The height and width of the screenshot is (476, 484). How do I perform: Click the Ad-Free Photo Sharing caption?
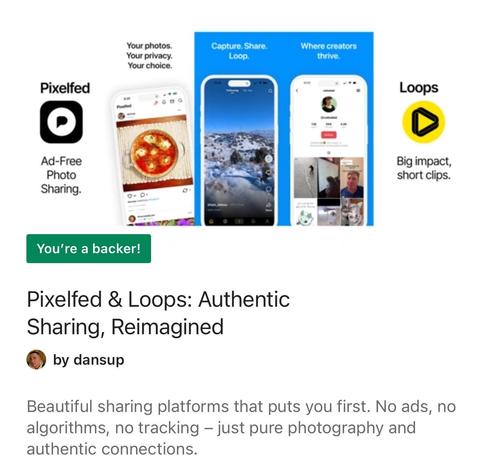[x=61, y=175]
